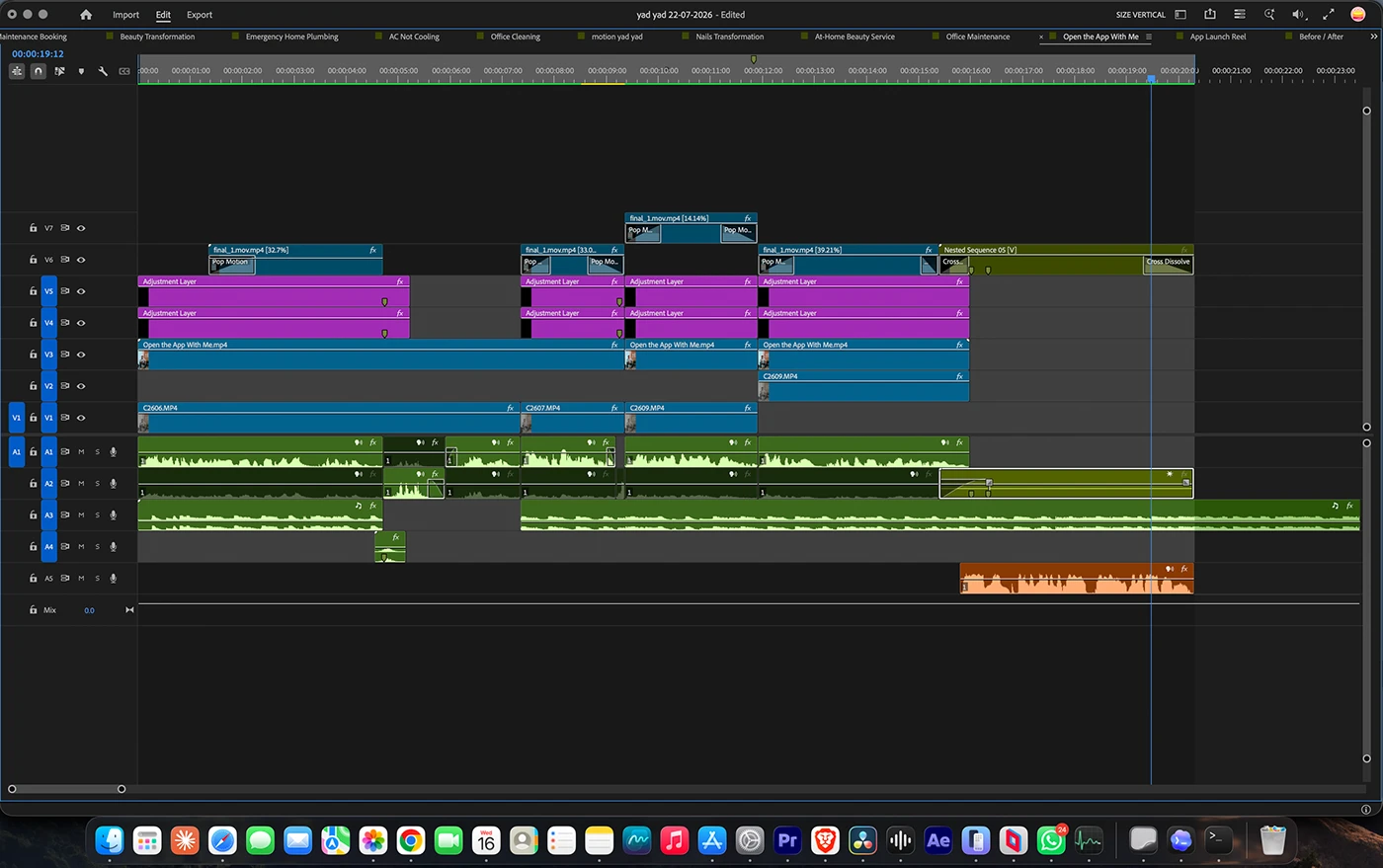The width and height of the screenshot is (1383, 868).
Task: Switch to Export tab
Action: coord(200,15)
